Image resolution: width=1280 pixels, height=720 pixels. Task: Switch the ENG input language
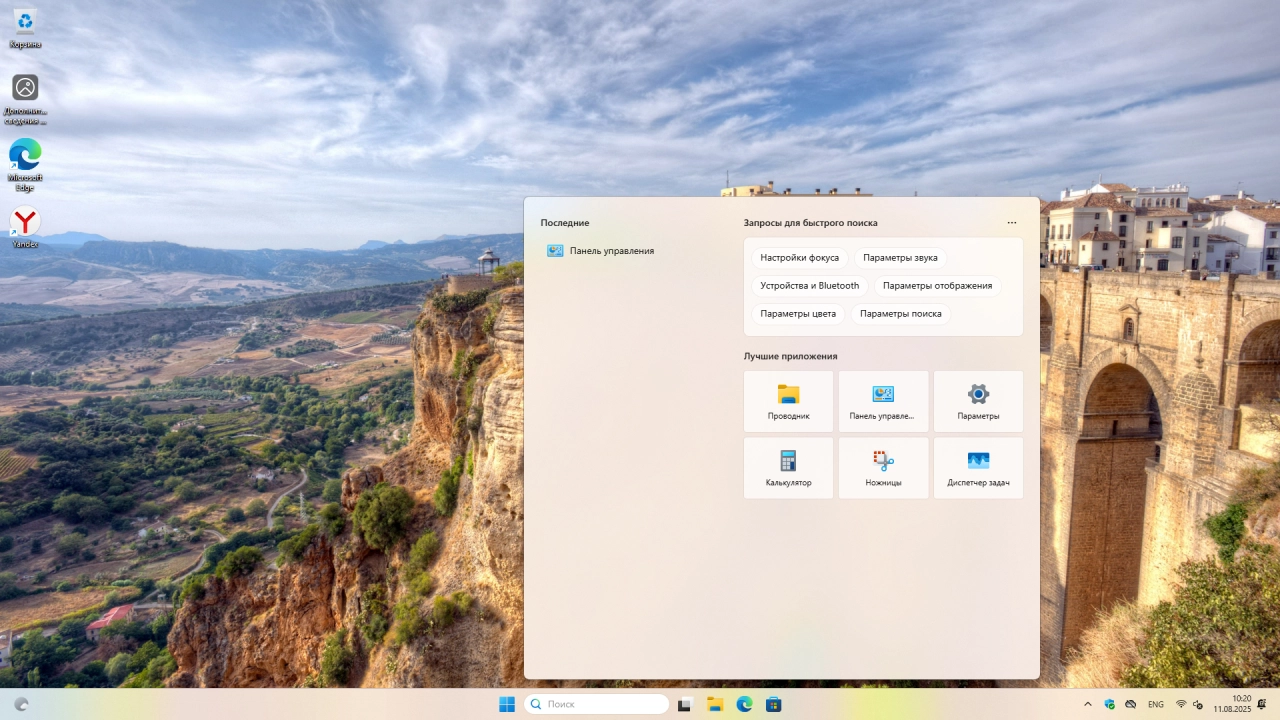click(1156, 704)
